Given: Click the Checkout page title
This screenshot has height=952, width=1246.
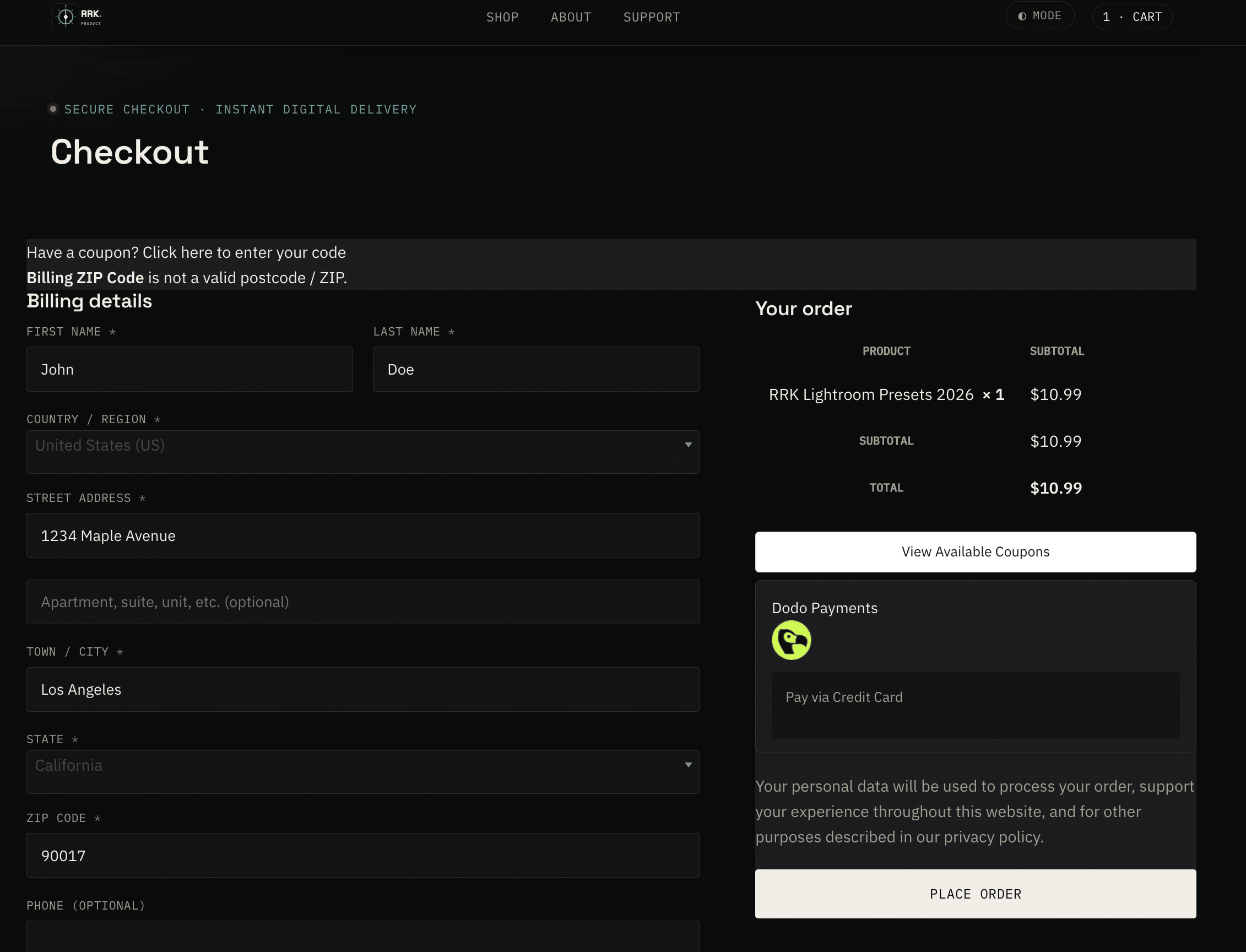Looking at the screenshot, I should (130, 152).
